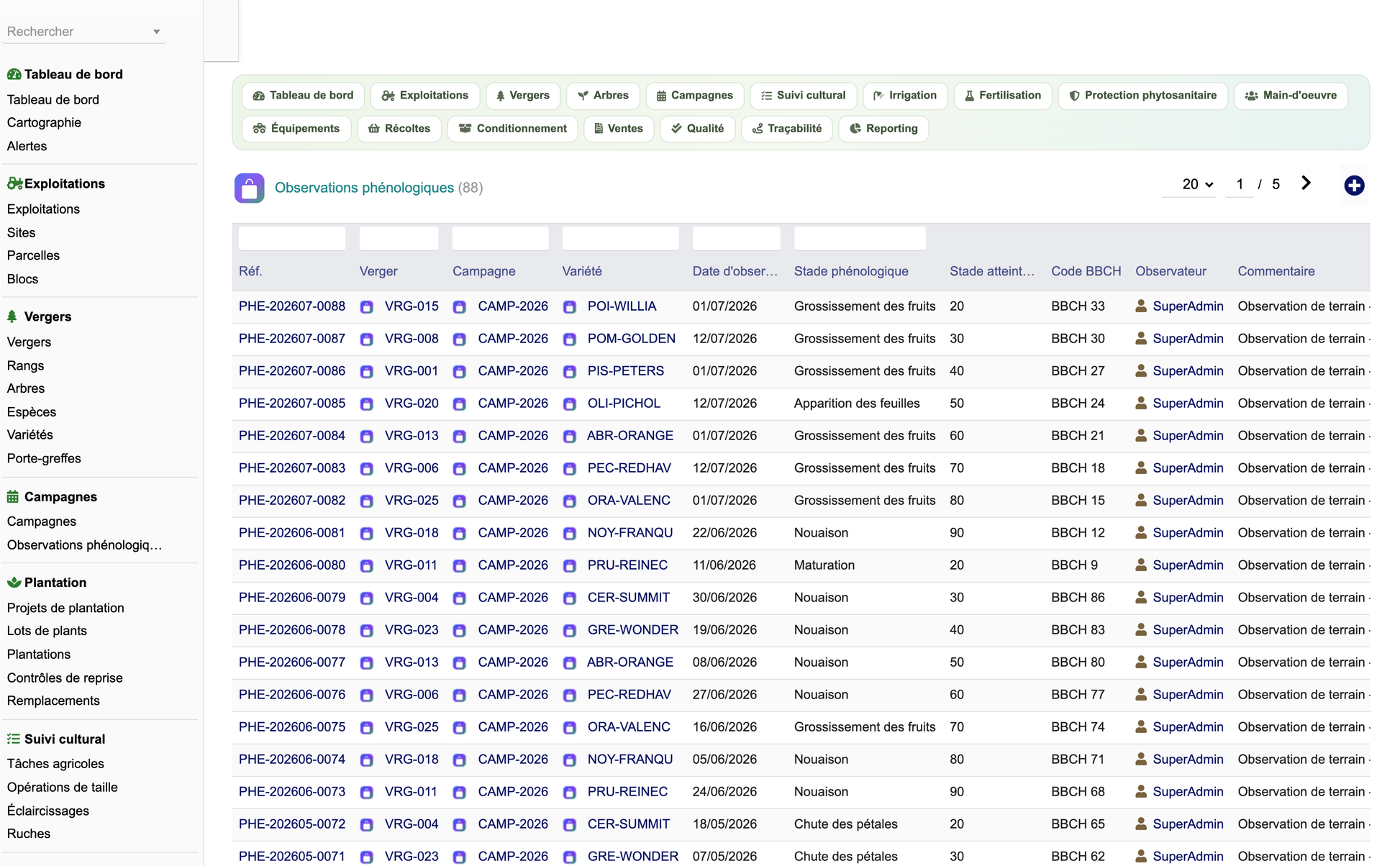Click the variety icon beside NOY-FRANQU in row 0074

(x=570, y=760)
